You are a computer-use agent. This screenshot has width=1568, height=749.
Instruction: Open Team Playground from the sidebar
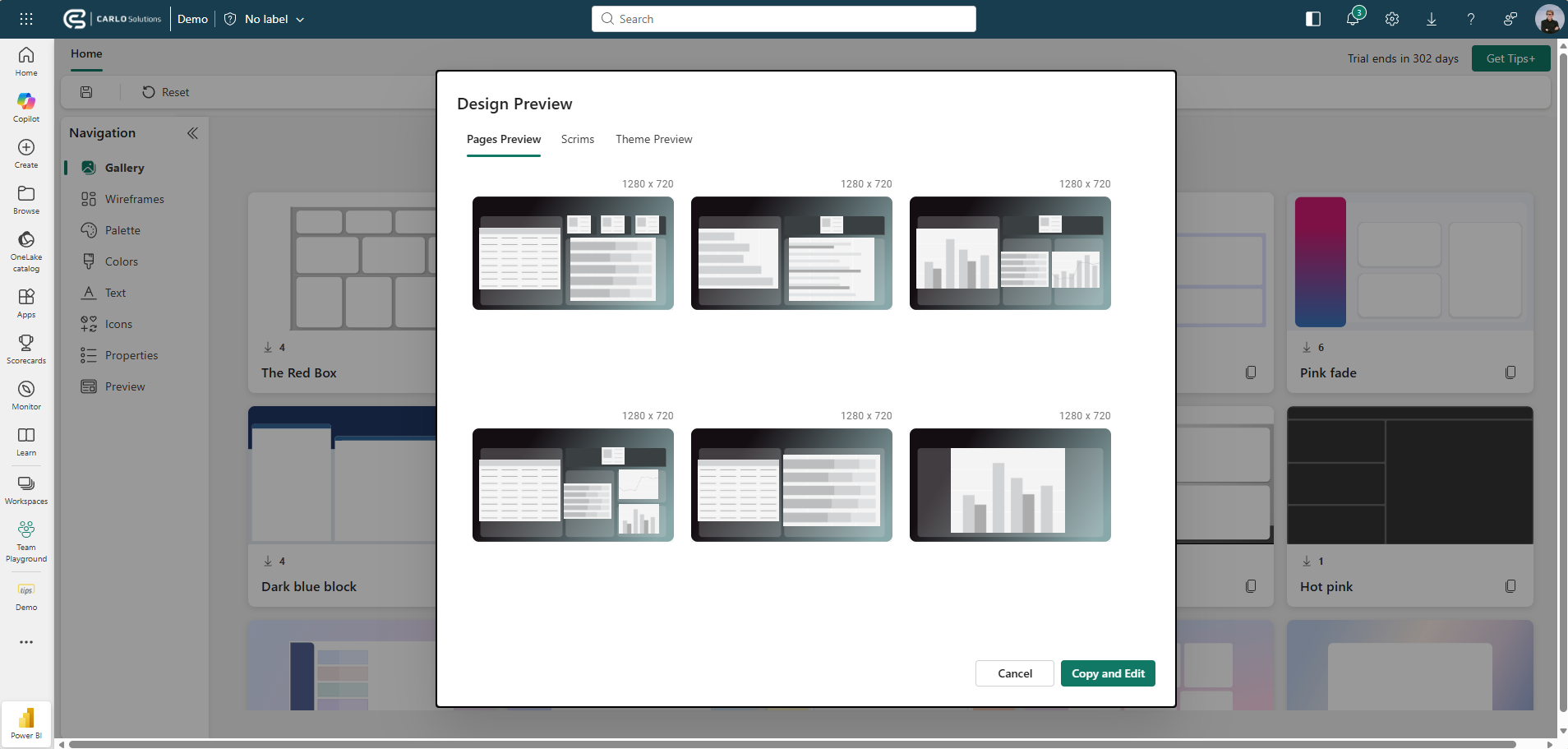click(x=25, y=539)
